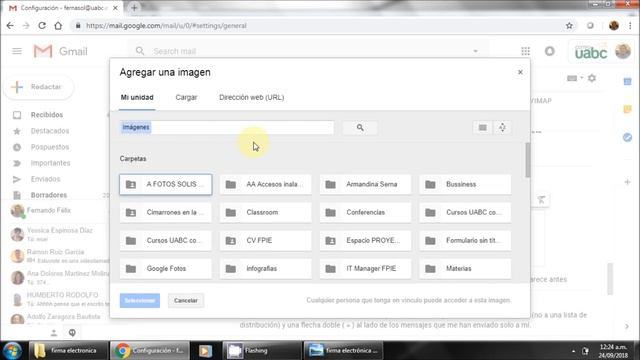Close the Agregar una imagen dialog
The width and height of the screenshot is (640, 360).
(520, 72)
